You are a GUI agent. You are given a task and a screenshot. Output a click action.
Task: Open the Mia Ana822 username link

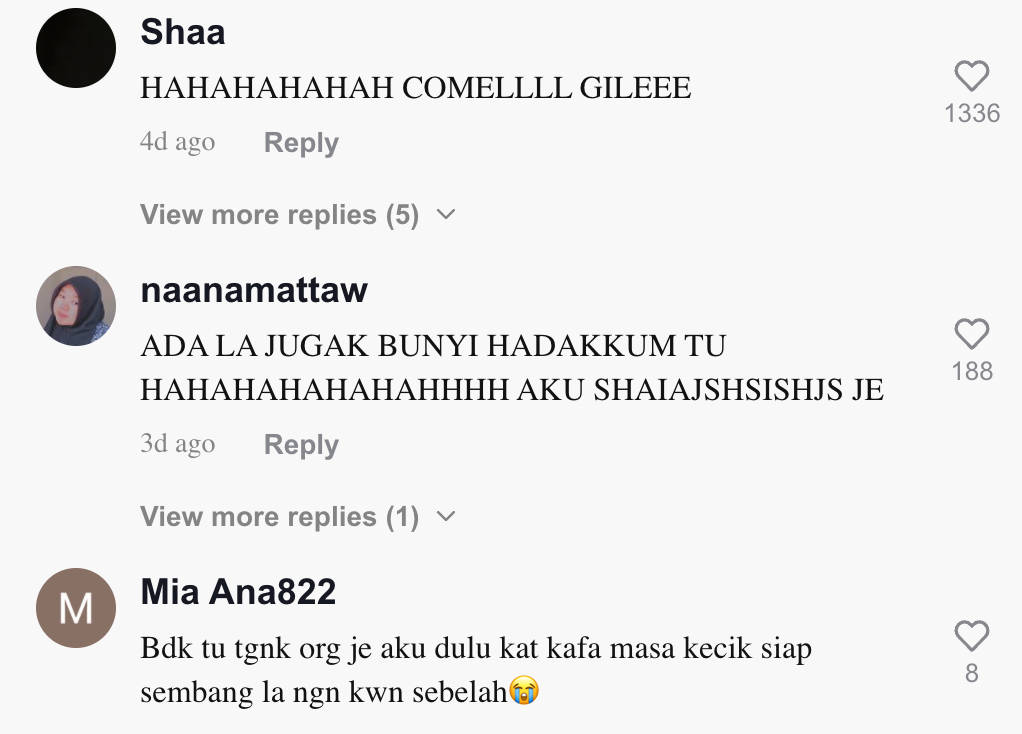pos(238,592)
